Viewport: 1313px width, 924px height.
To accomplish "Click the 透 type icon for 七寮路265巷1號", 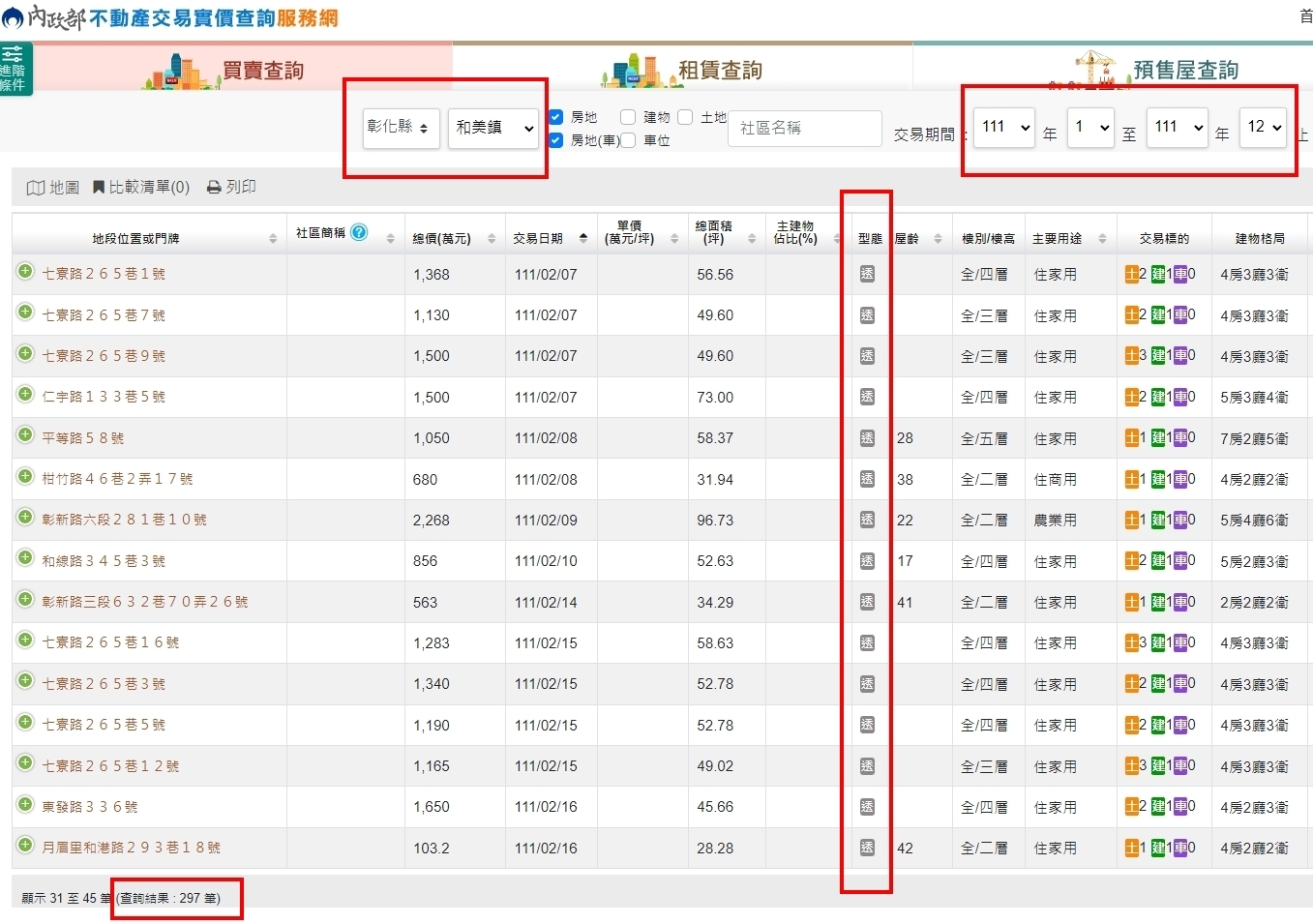I will pos(867,274).
